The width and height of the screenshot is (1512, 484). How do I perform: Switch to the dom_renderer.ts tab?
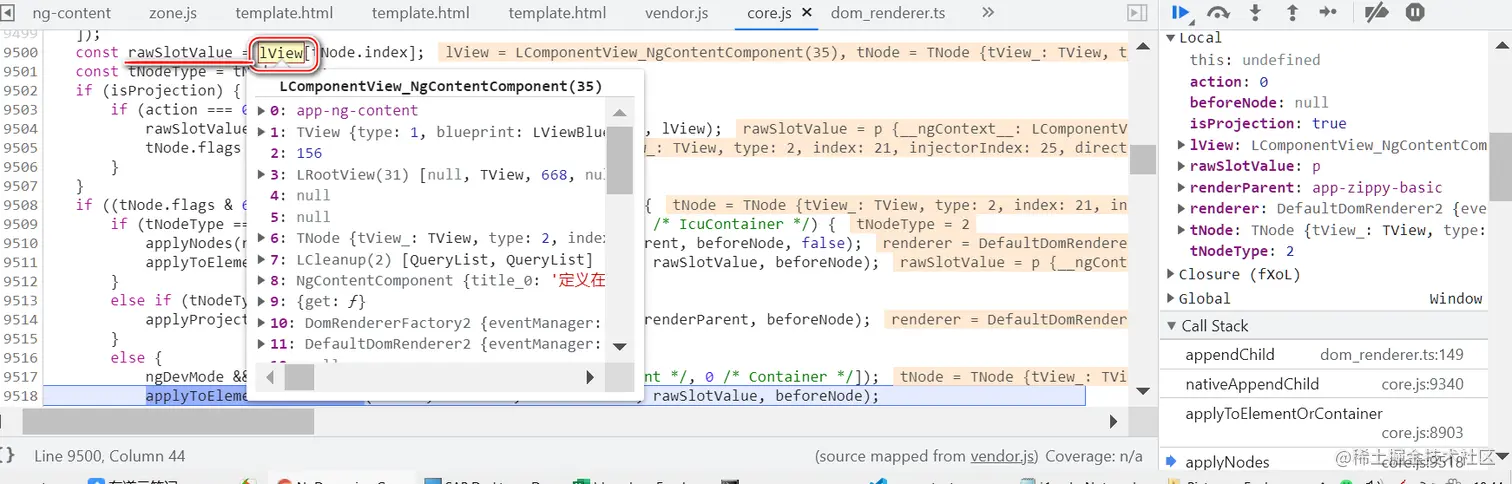(888, 13)
